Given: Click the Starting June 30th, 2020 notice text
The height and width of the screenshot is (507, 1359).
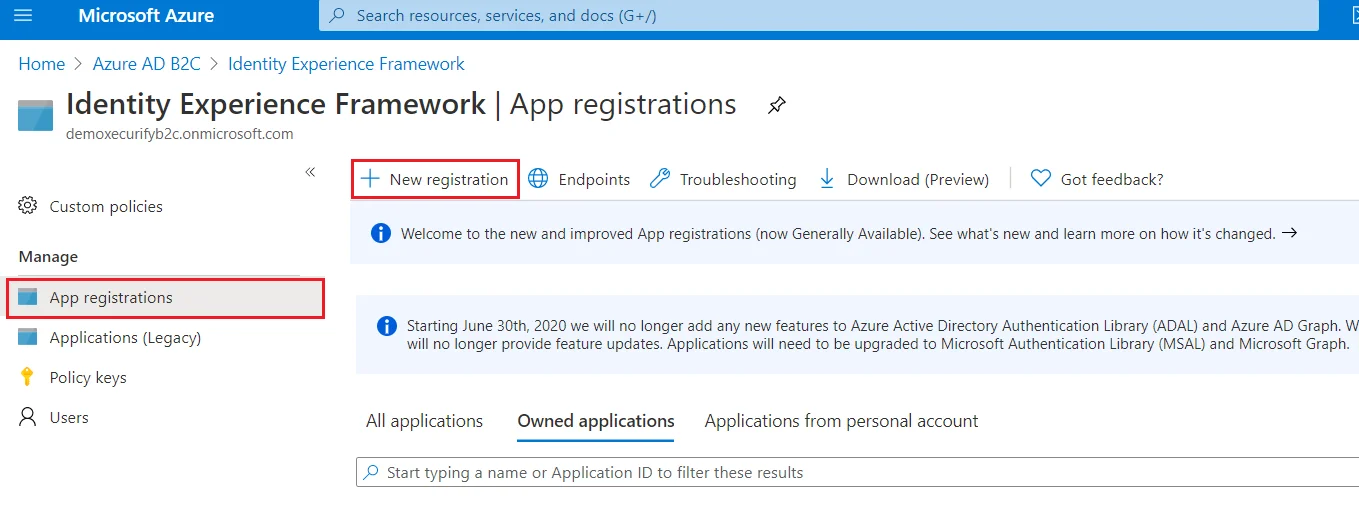Looking at the screenshot, I should pyautogui.click(x=882, y=335).
